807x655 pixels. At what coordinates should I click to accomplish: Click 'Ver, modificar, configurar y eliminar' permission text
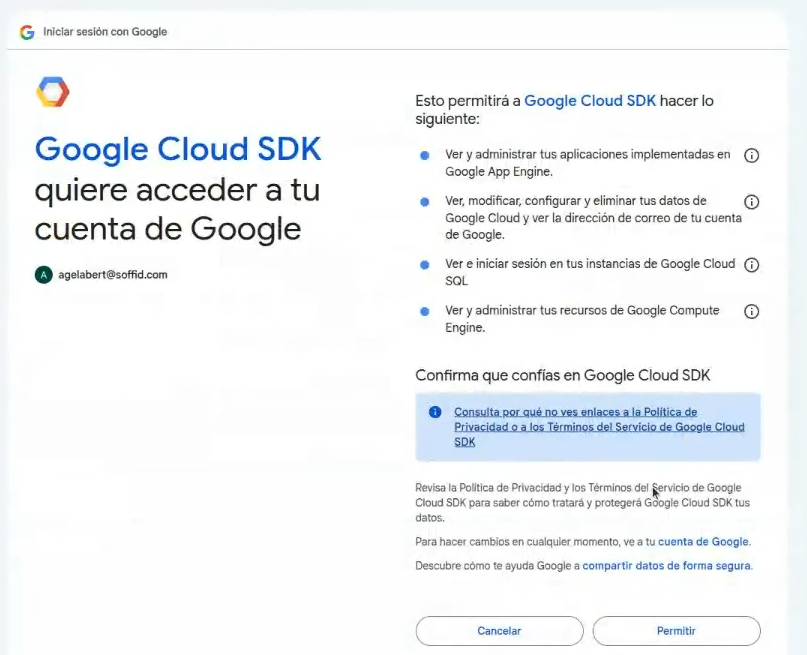pyautogui.click(x=593, y=218)
